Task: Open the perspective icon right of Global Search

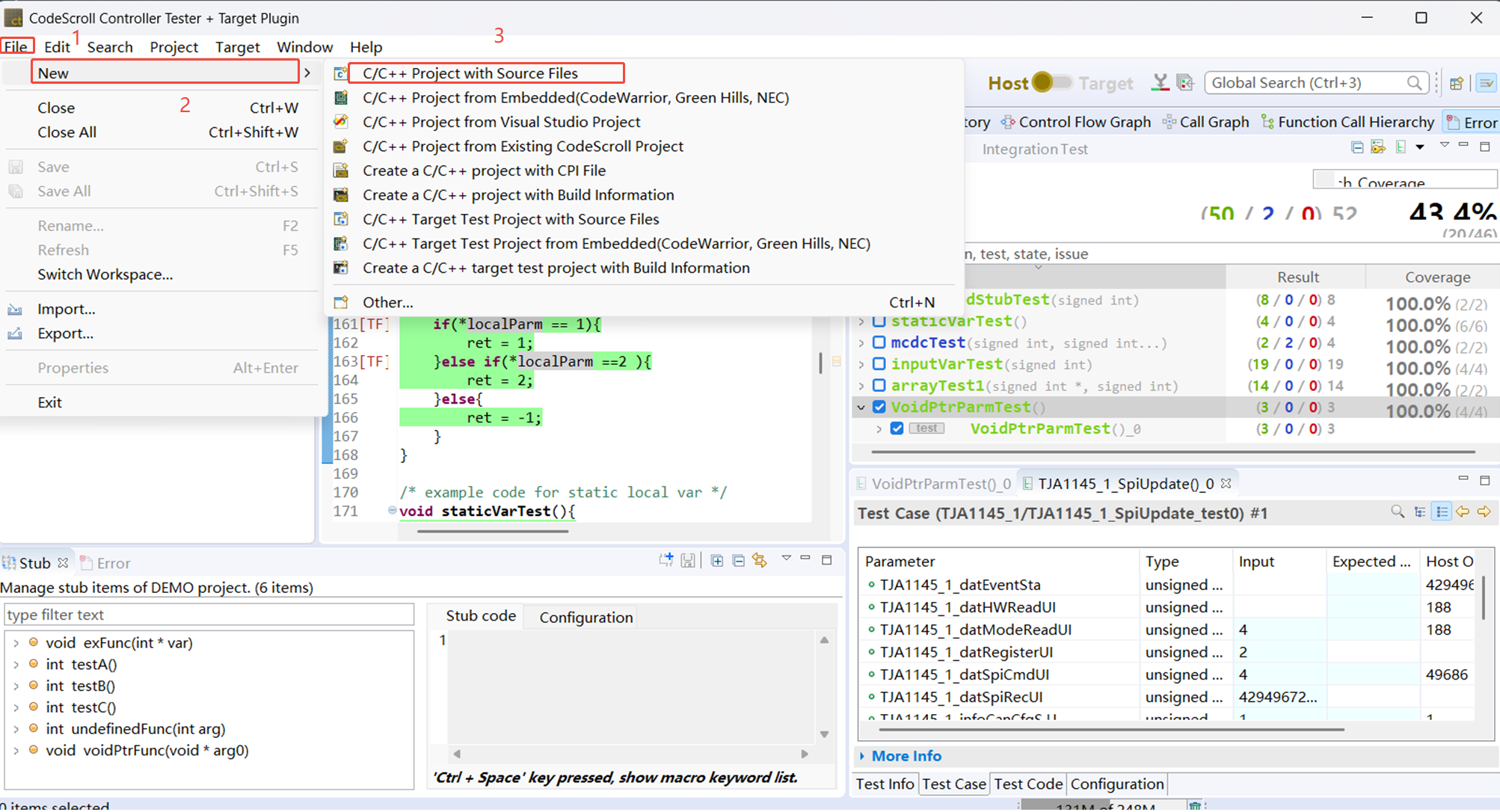Action: 1456,83
